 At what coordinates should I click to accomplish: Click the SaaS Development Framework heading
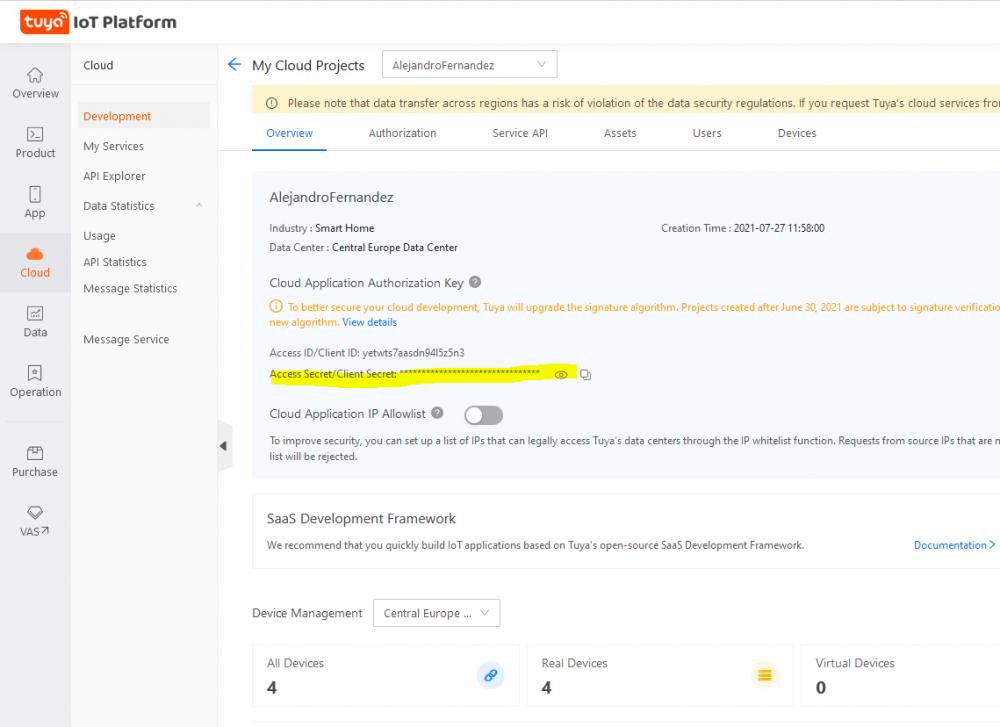pos(361,518)
